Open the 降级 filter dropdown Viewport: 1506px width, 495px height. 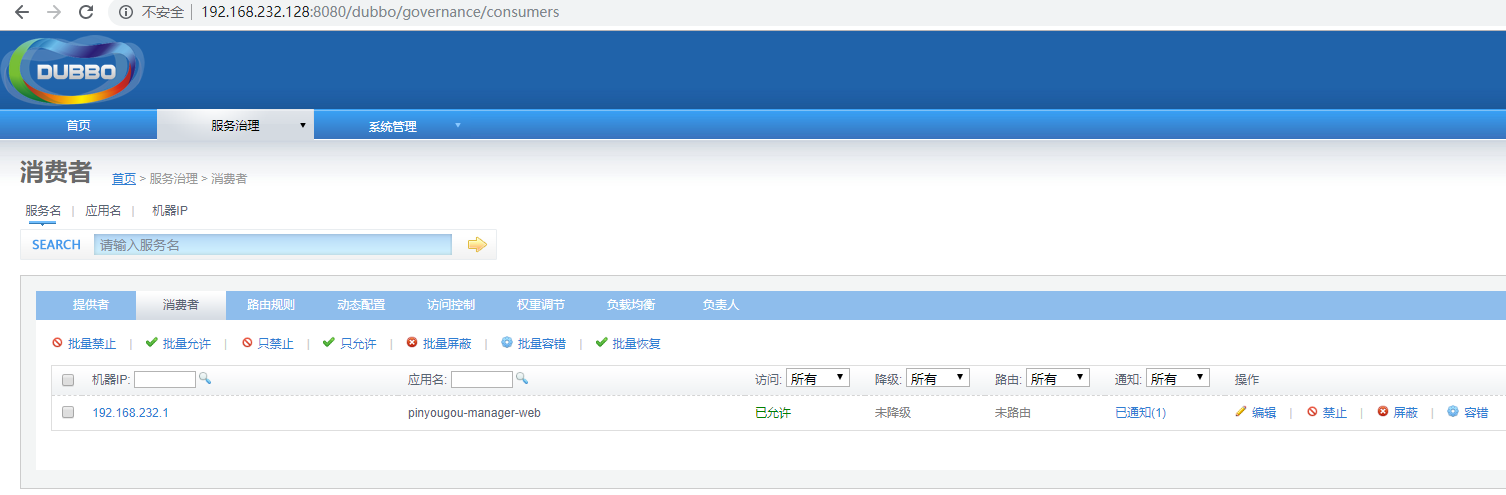click(x=938, y=378)
